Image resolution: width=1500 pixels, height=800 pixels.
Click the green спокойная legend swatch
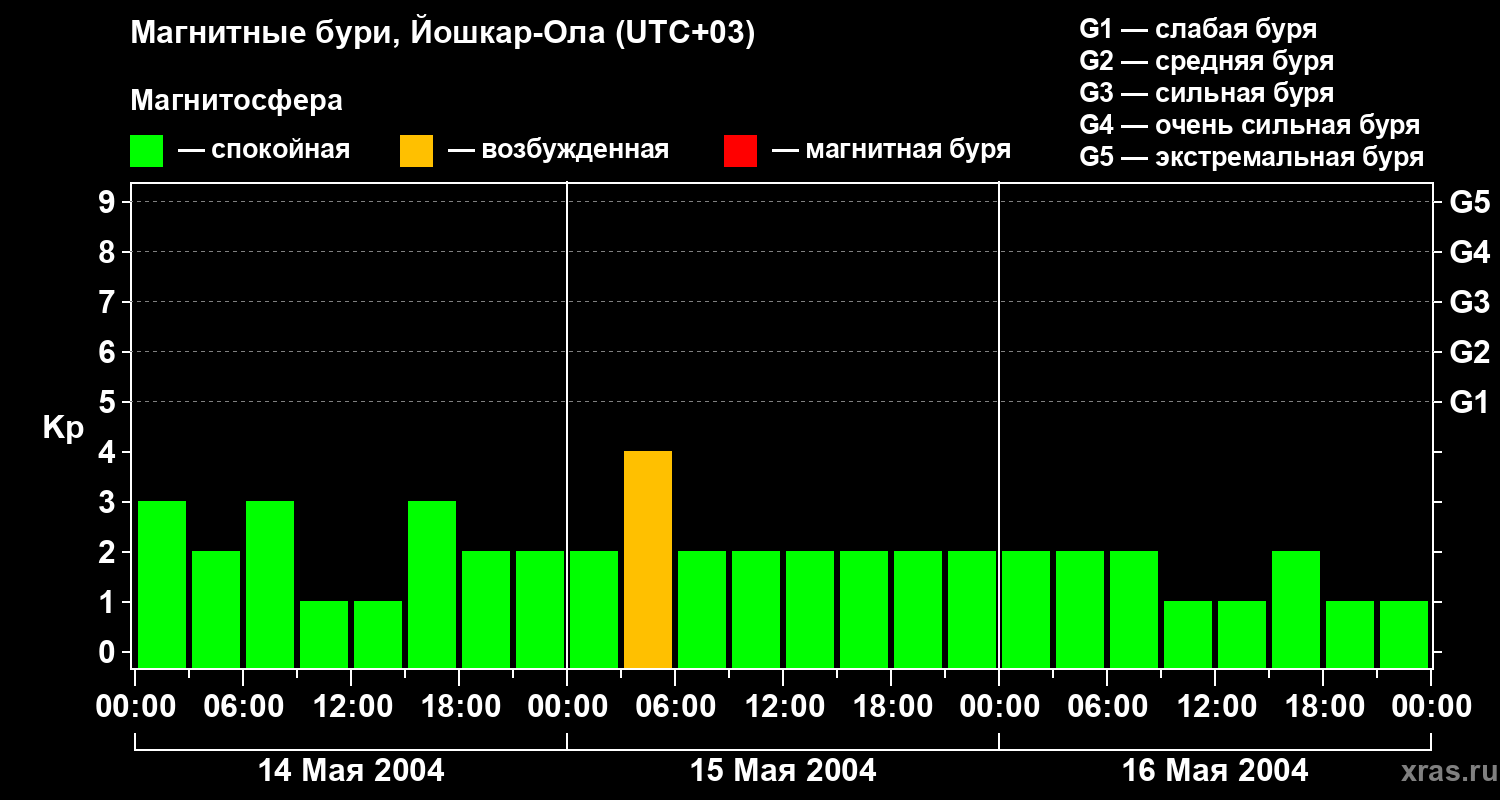(146, 151)
